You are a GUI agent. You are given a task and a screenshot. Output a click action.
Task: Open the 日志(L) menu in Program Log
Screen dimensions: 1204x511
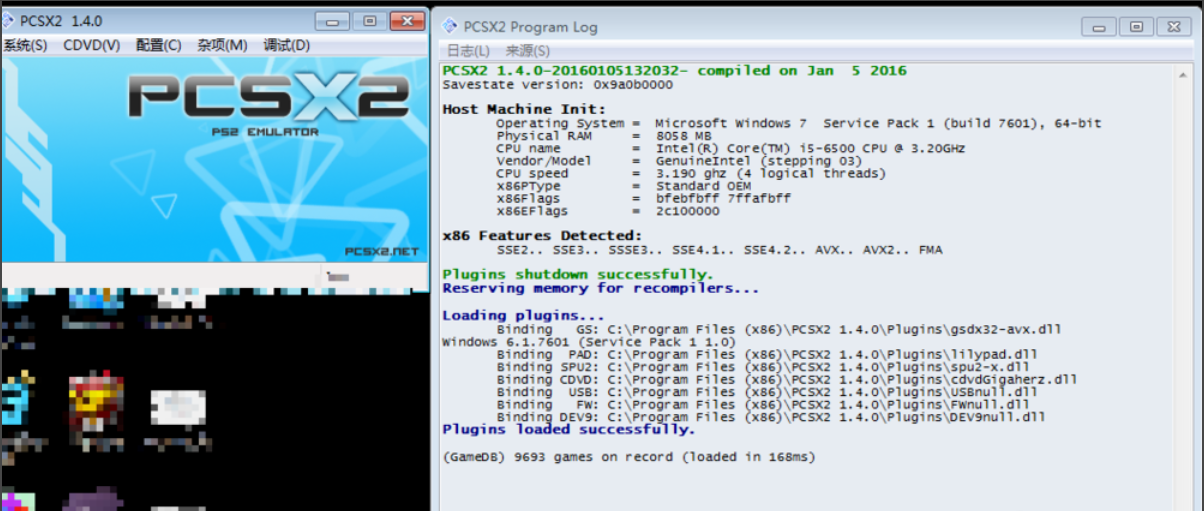pyautogui.click(x=468, y=51)
